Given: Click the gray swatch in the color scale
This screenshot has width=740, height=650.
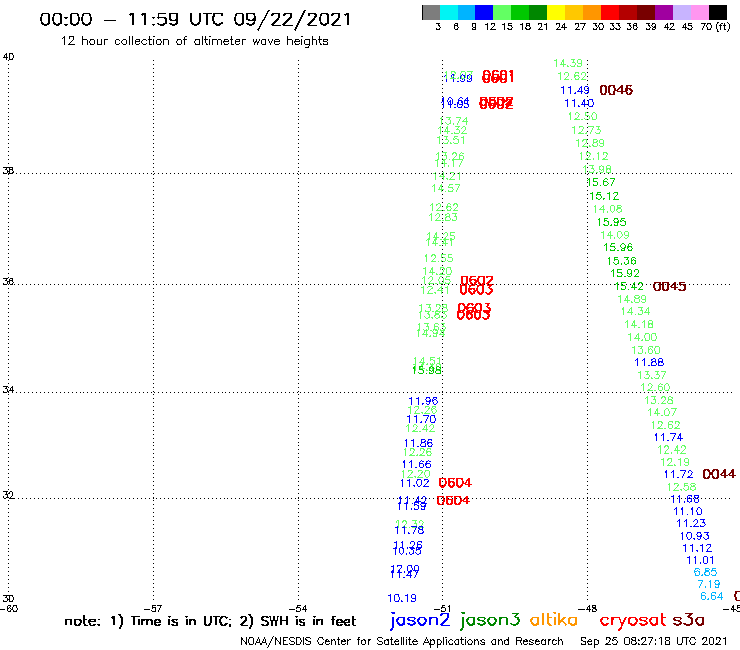Looking at the screenshot, I should tap(431, 12).
